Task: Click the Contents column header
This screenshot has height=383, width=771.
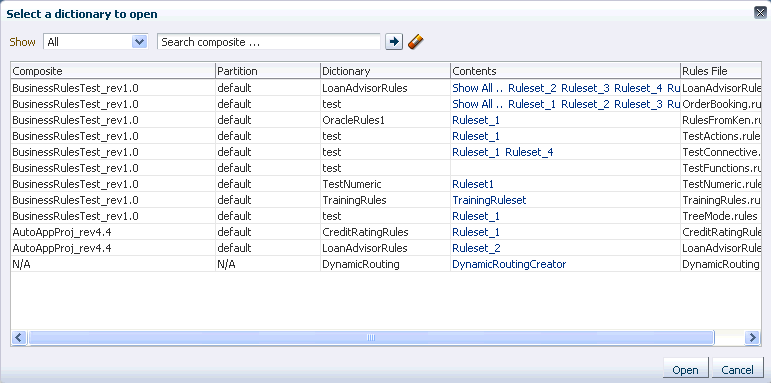Action: point(565,71)
